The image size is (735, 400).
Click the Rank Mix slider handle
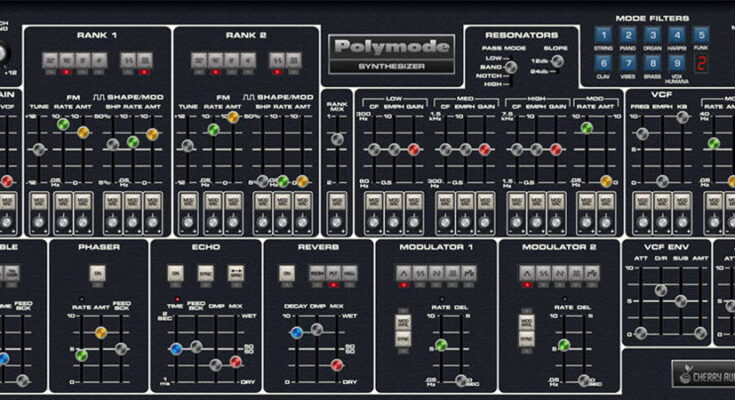point(337,139)
